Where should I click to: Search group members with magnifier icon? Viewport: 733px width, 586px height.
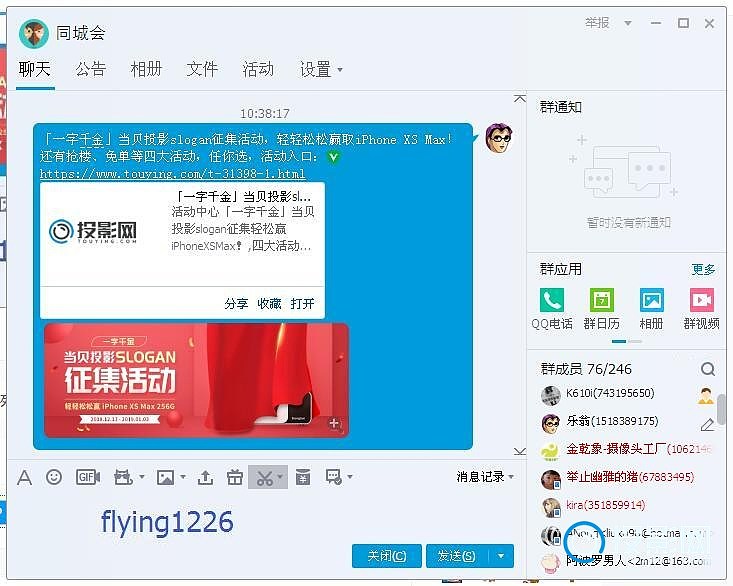point(708,369)
